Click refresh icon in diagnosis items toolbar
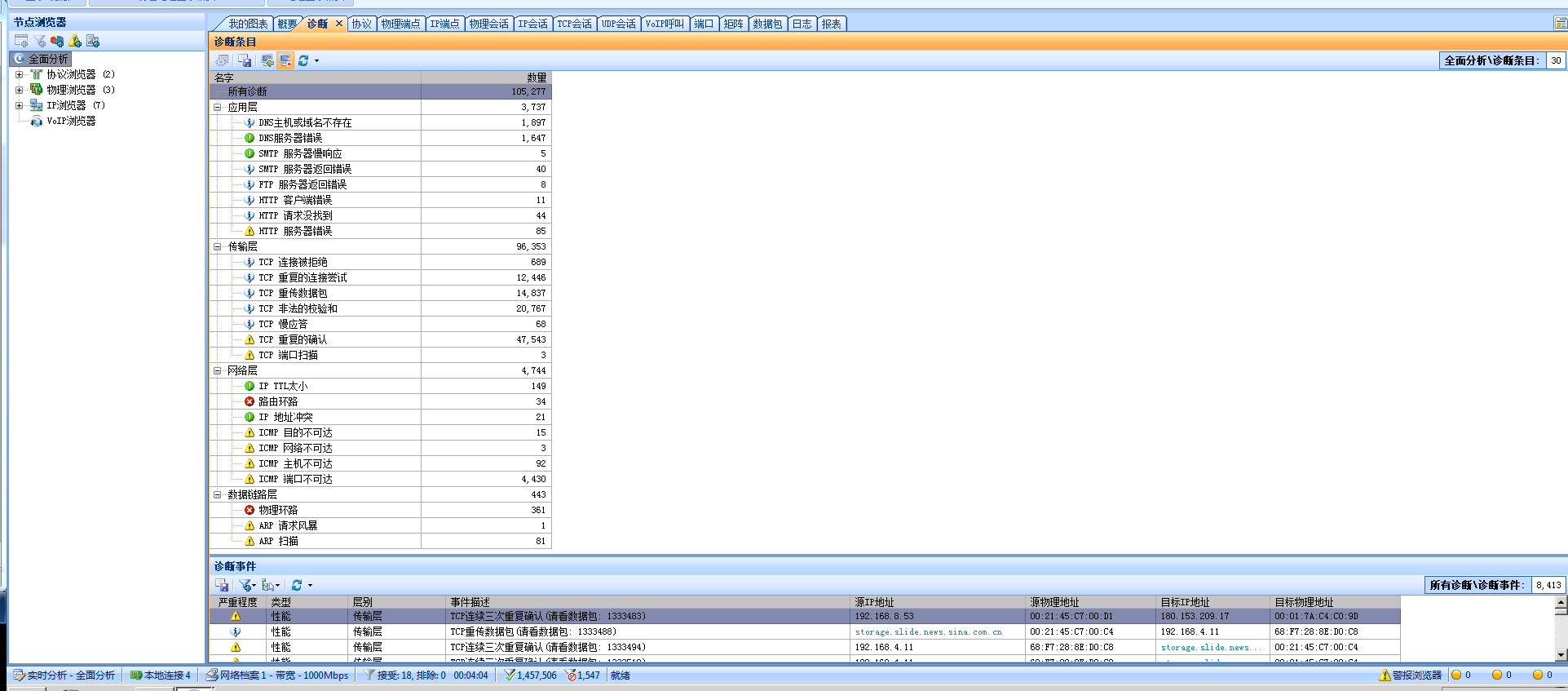The image size is (1568, 691). click(x=303, y=60)
